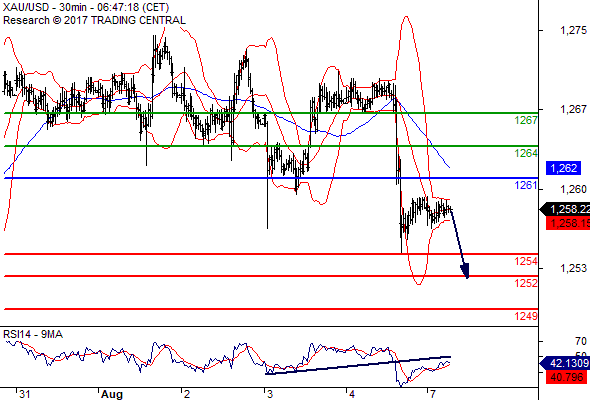Click the dark blue downward forecast arrowhead
Image resolution: width=590 pixels, height=400 pixels.
(465, 271)
